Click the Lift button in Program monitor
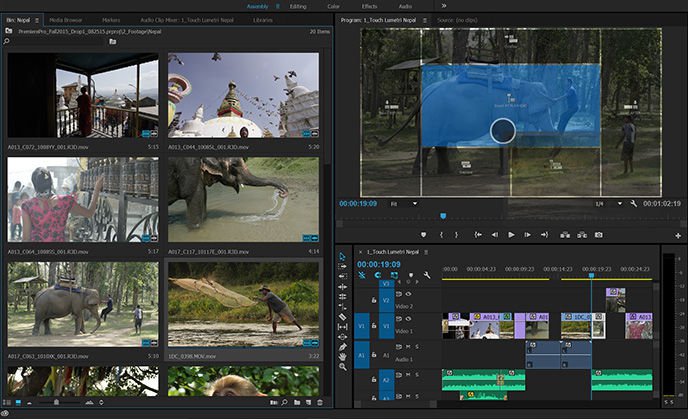The width and height of the screenshot is (688, 419). coord(563,234)
